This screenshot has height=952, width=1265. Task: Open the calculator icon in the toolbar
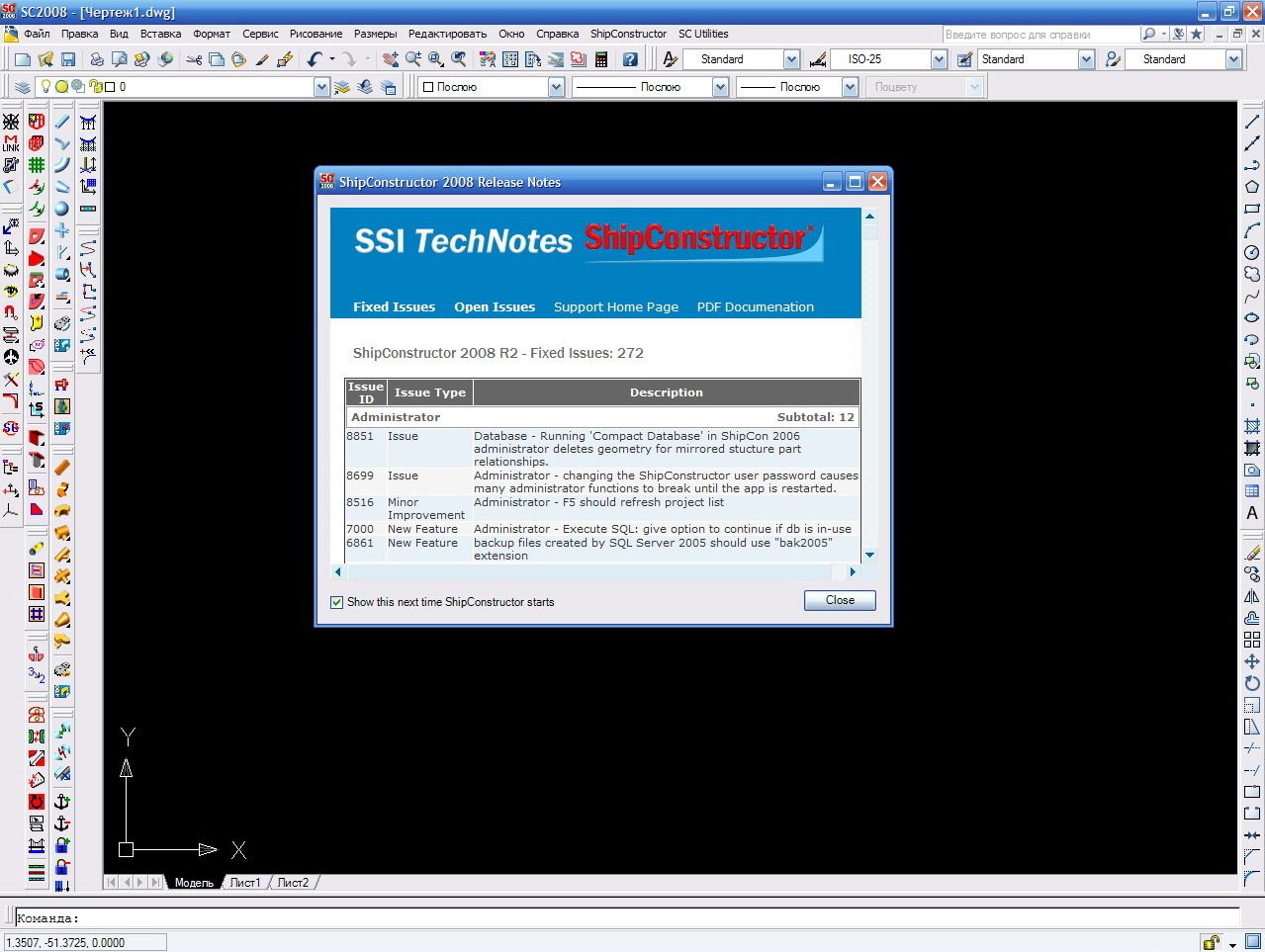coord(600,59)
